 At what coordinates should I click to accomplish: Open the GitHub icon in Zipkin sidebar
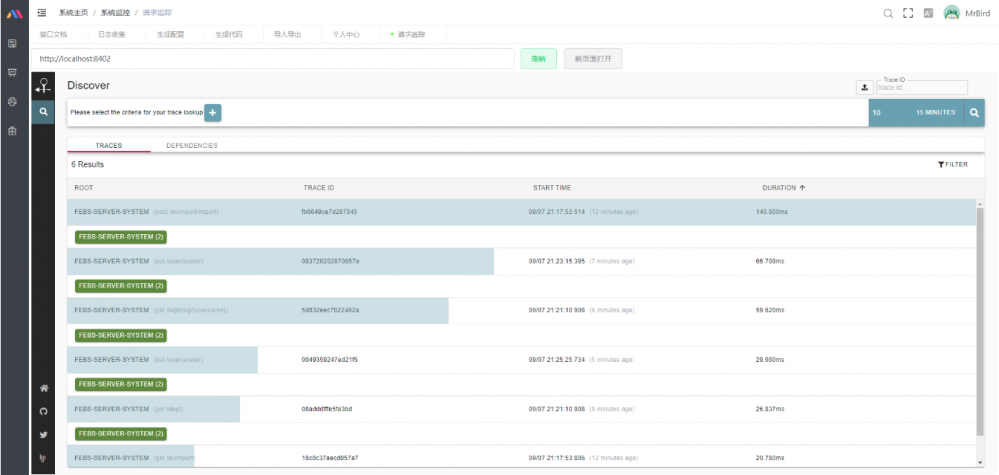(x=43, y=412)
